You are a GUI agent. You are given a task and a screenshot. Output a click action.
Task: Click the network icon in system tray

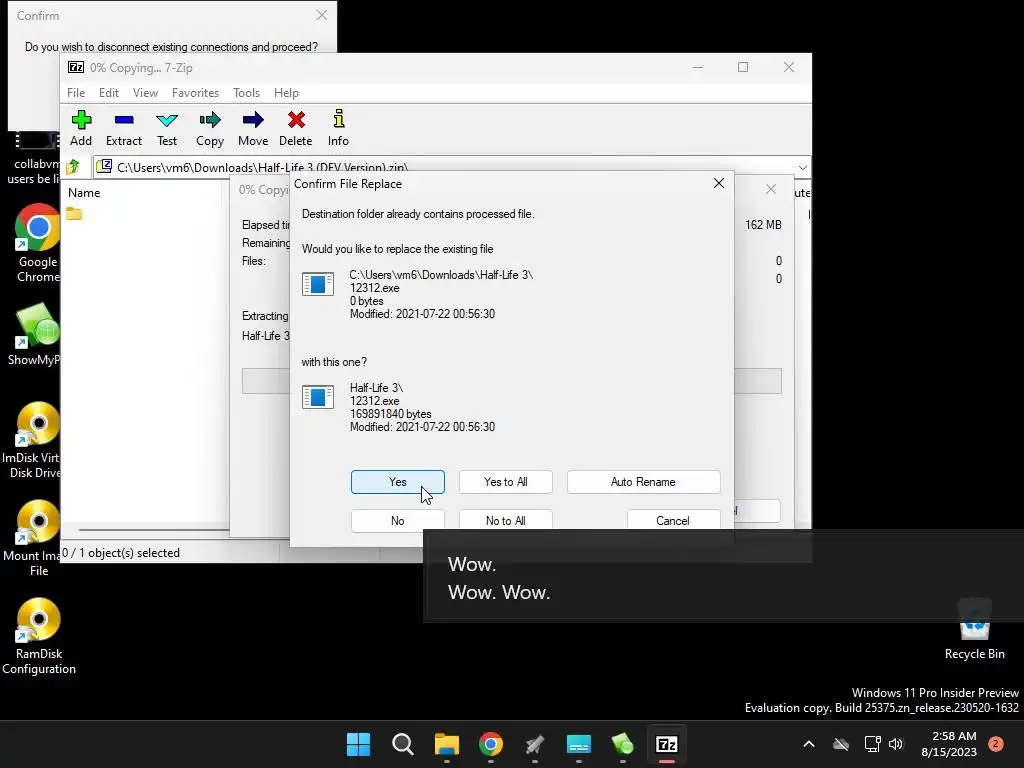(x=872, y=744)
